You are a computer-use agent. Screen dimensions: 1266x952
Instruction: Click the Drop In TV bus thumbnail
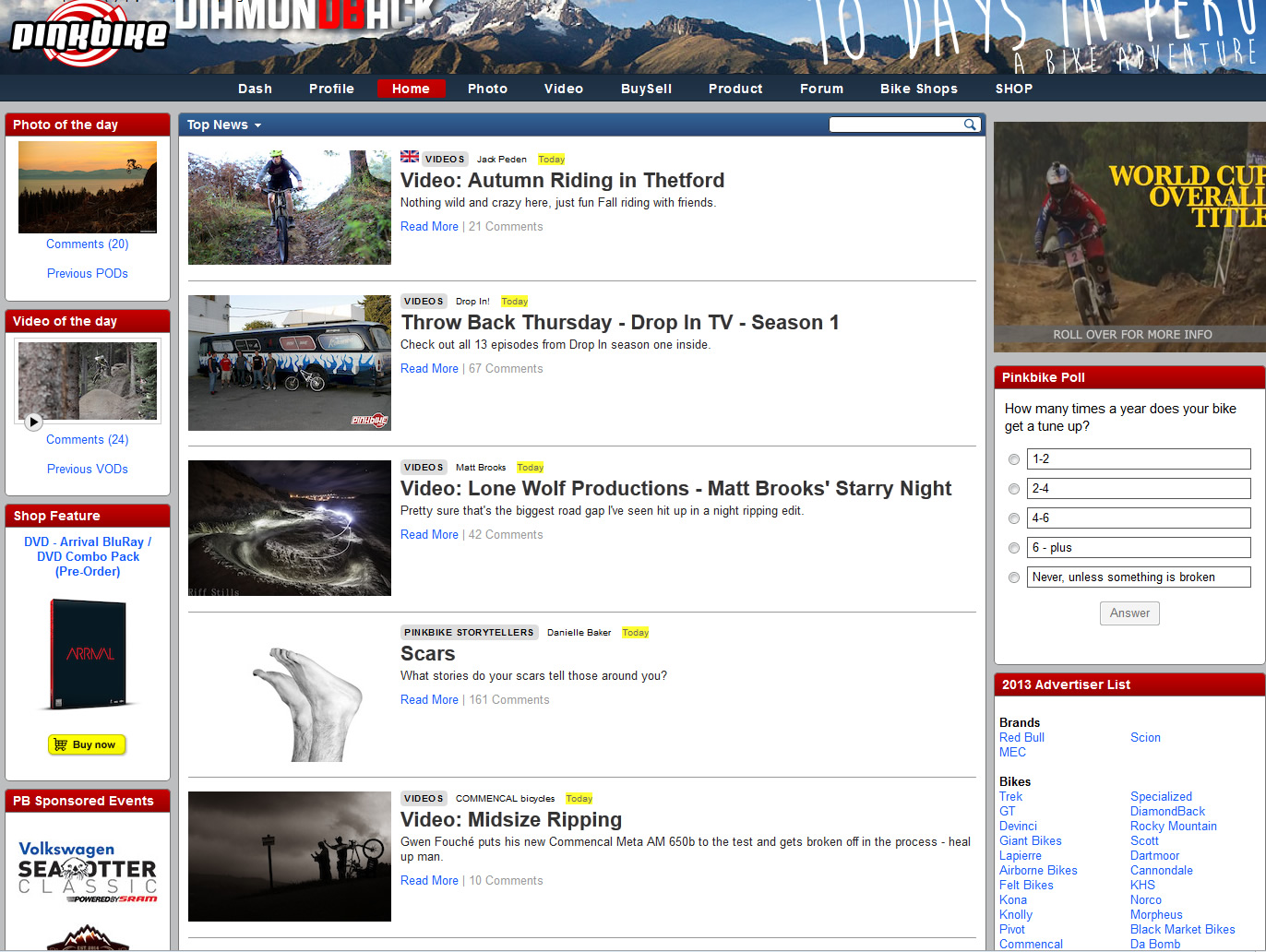pyautogui.click(x=290, y=363)
